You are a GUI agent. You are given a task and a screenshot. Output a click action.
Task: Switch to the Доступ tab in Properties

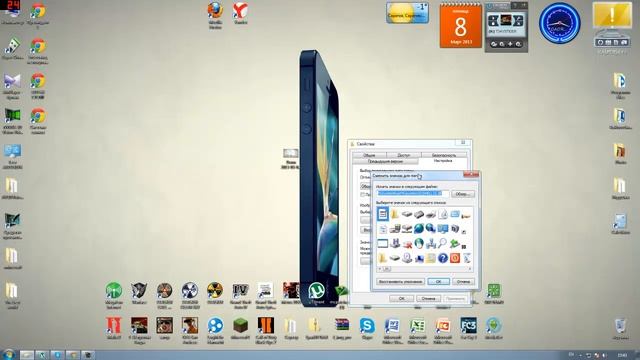(x=403, y=155)
